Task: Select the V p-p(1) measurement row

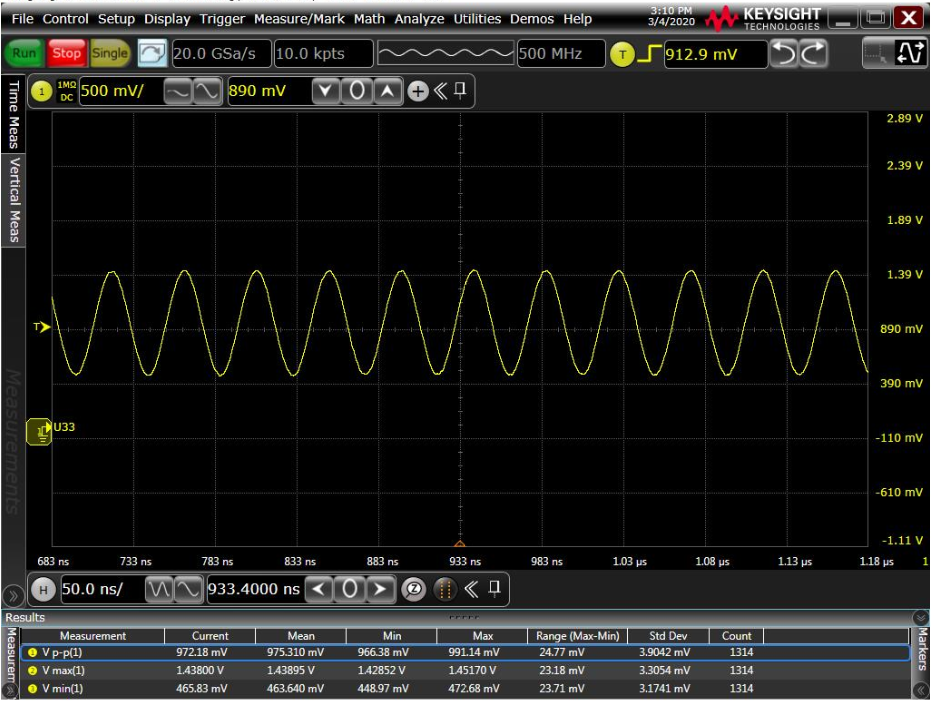Action: click(465, 653)
